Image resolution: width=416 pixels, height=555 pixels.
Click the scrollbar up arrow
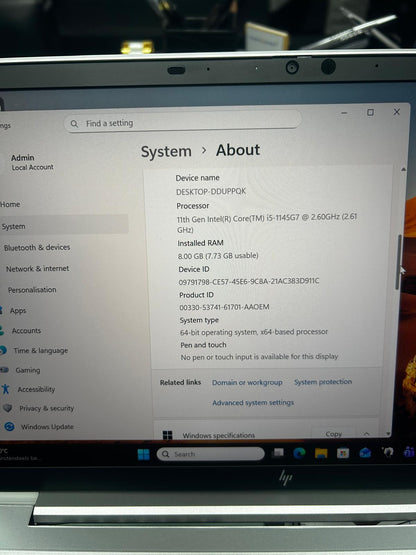pos(403,170)
